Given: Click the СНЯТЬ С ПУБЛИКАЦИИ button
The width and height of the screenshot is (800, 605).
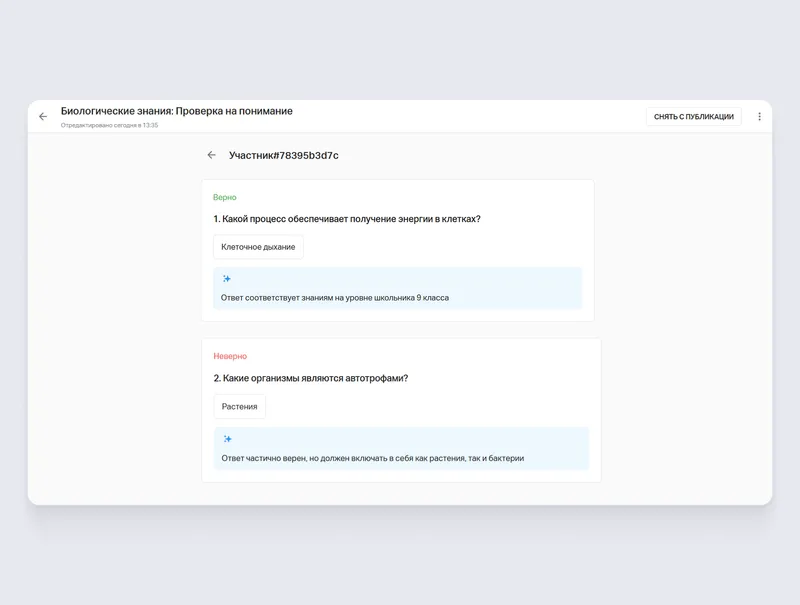Looking at the screenshot, I should coord(693,116).
